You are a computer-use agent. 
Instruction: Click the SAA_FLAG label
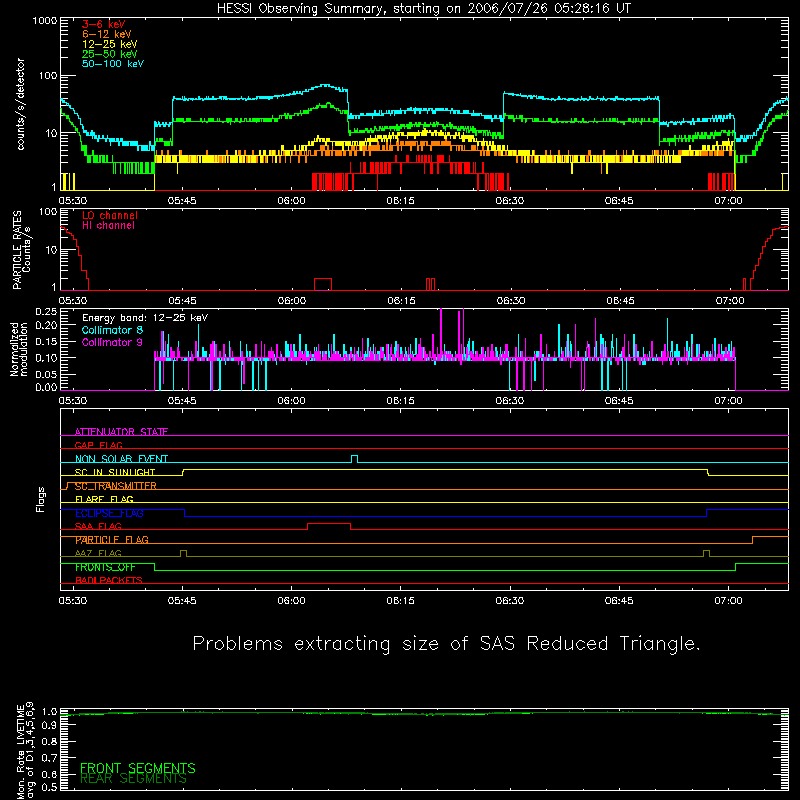click(x=98, y=526)
